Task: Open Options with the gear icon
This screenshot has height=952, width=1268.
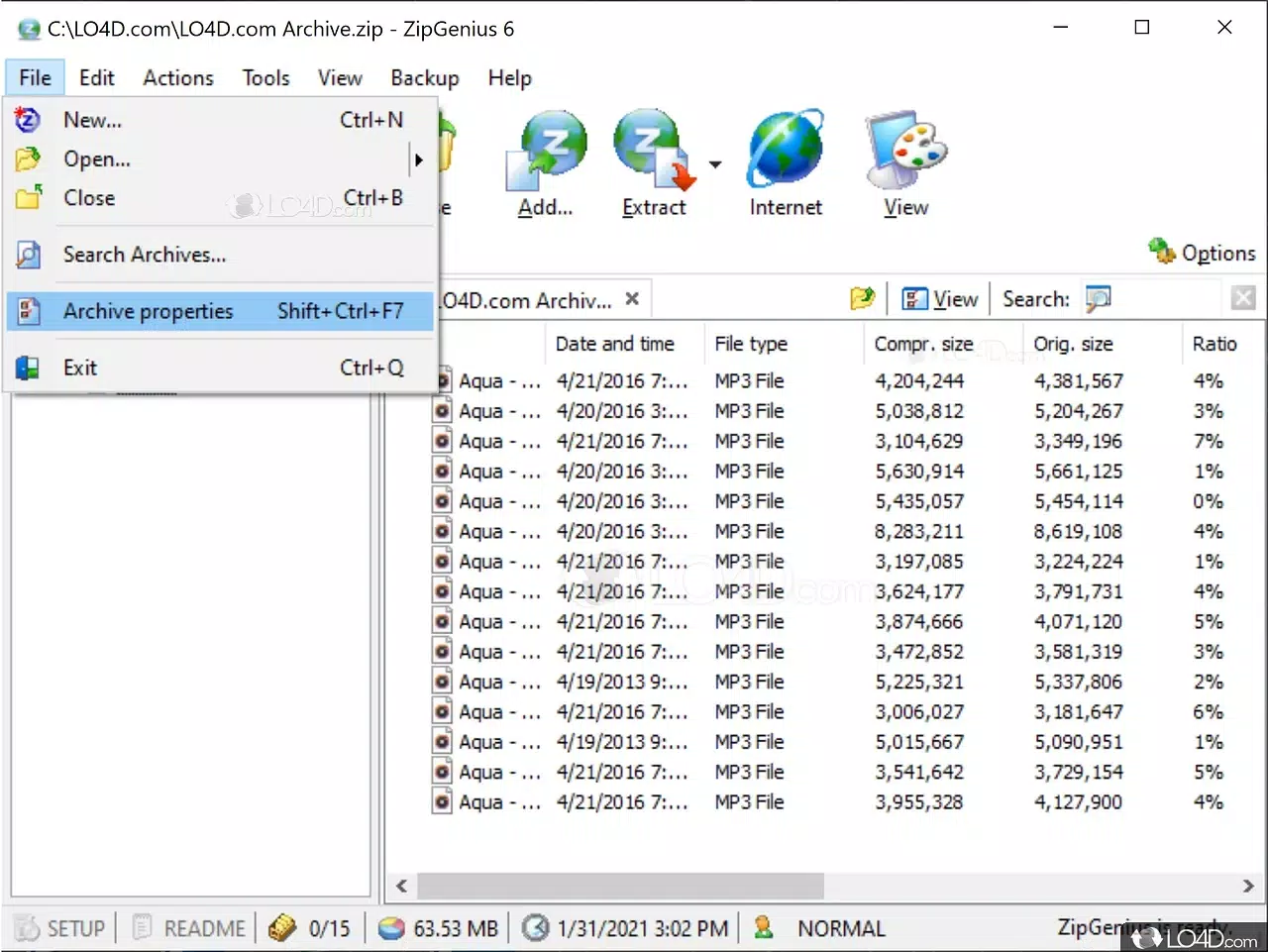Action: (1162, 251)
